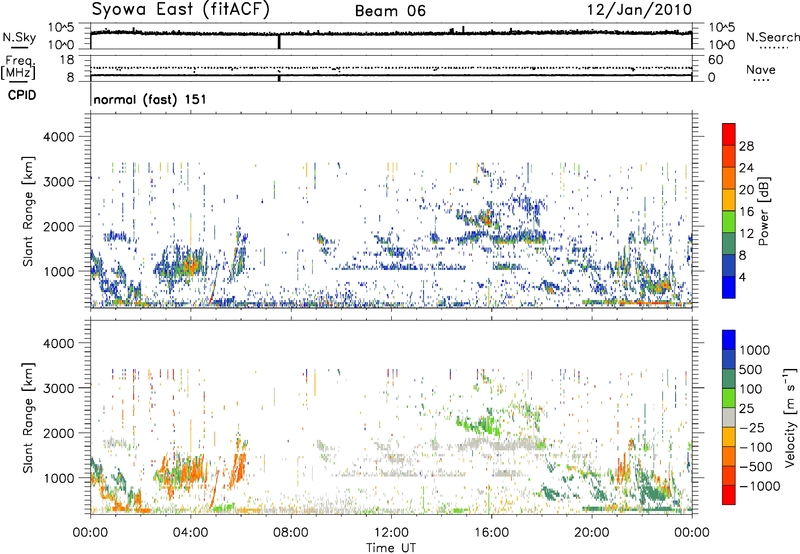Click the solid line sample under "N.Sky"
Image resolution: width=800 pixels, height=554 pixels.
click(19, 47)
